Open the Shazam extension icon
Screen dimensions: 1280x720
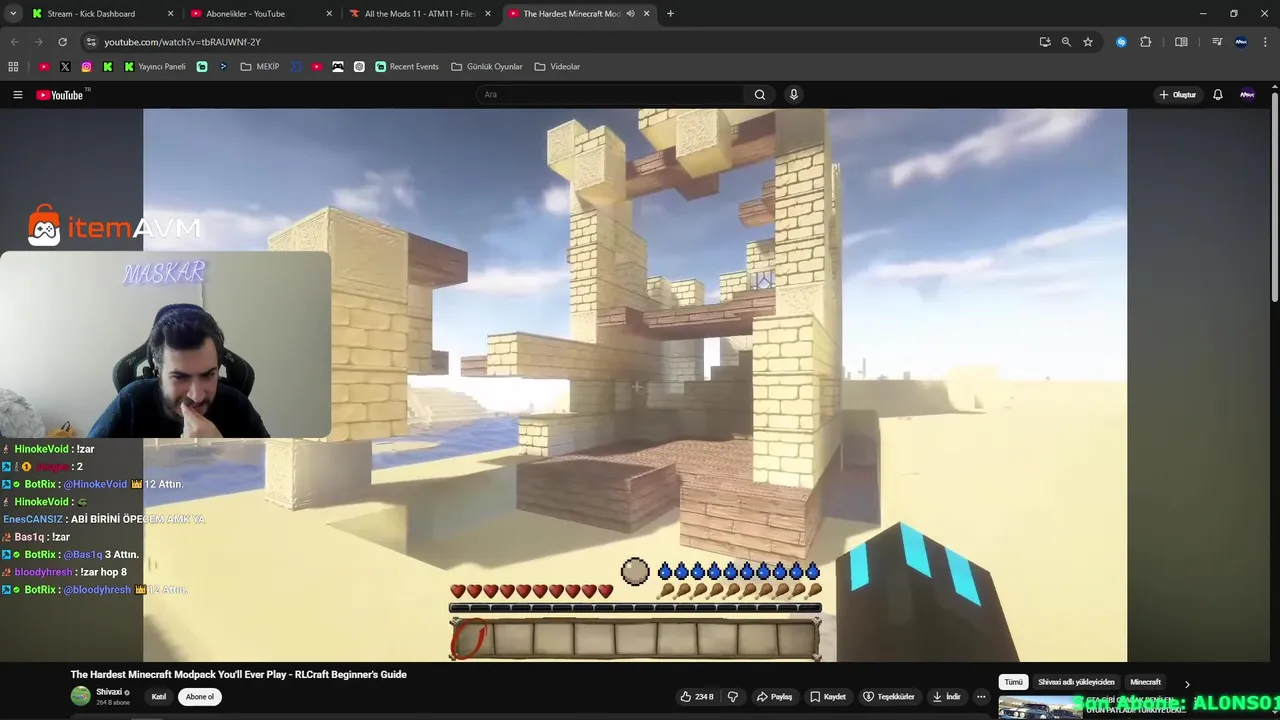pos(1121,42)
